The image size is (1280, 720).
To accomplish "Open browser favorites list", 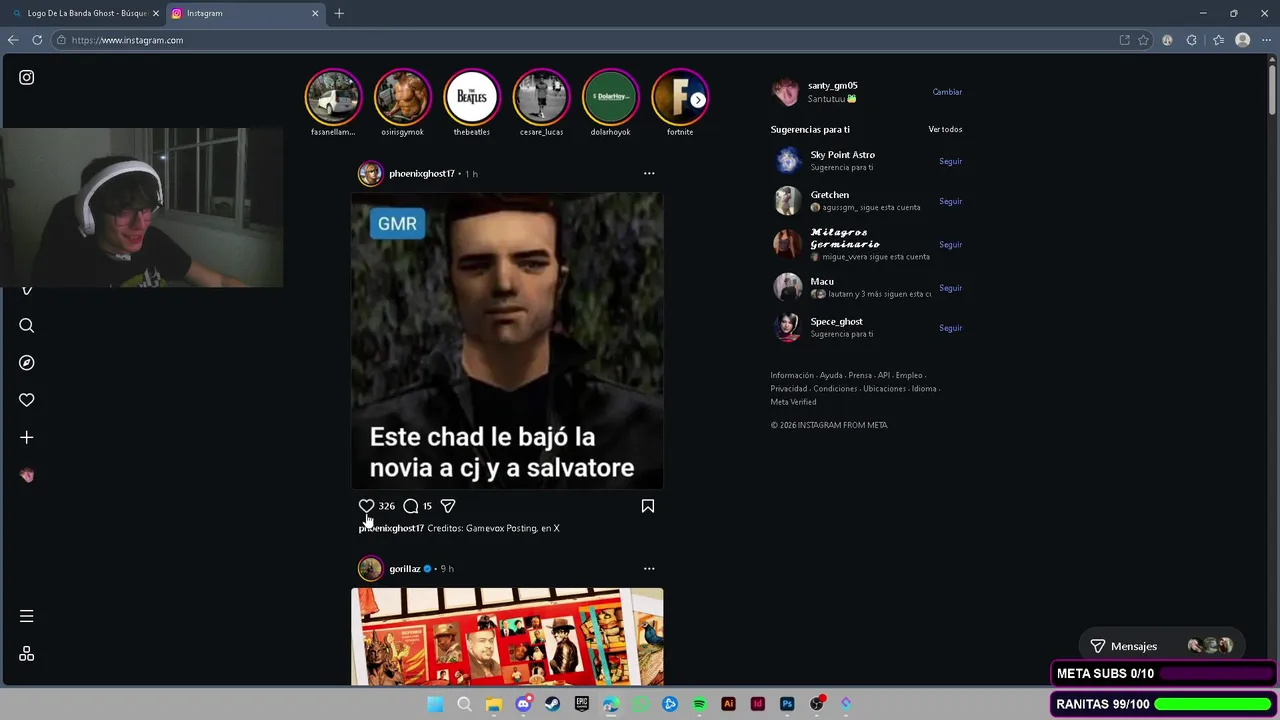I will 1218,40.
